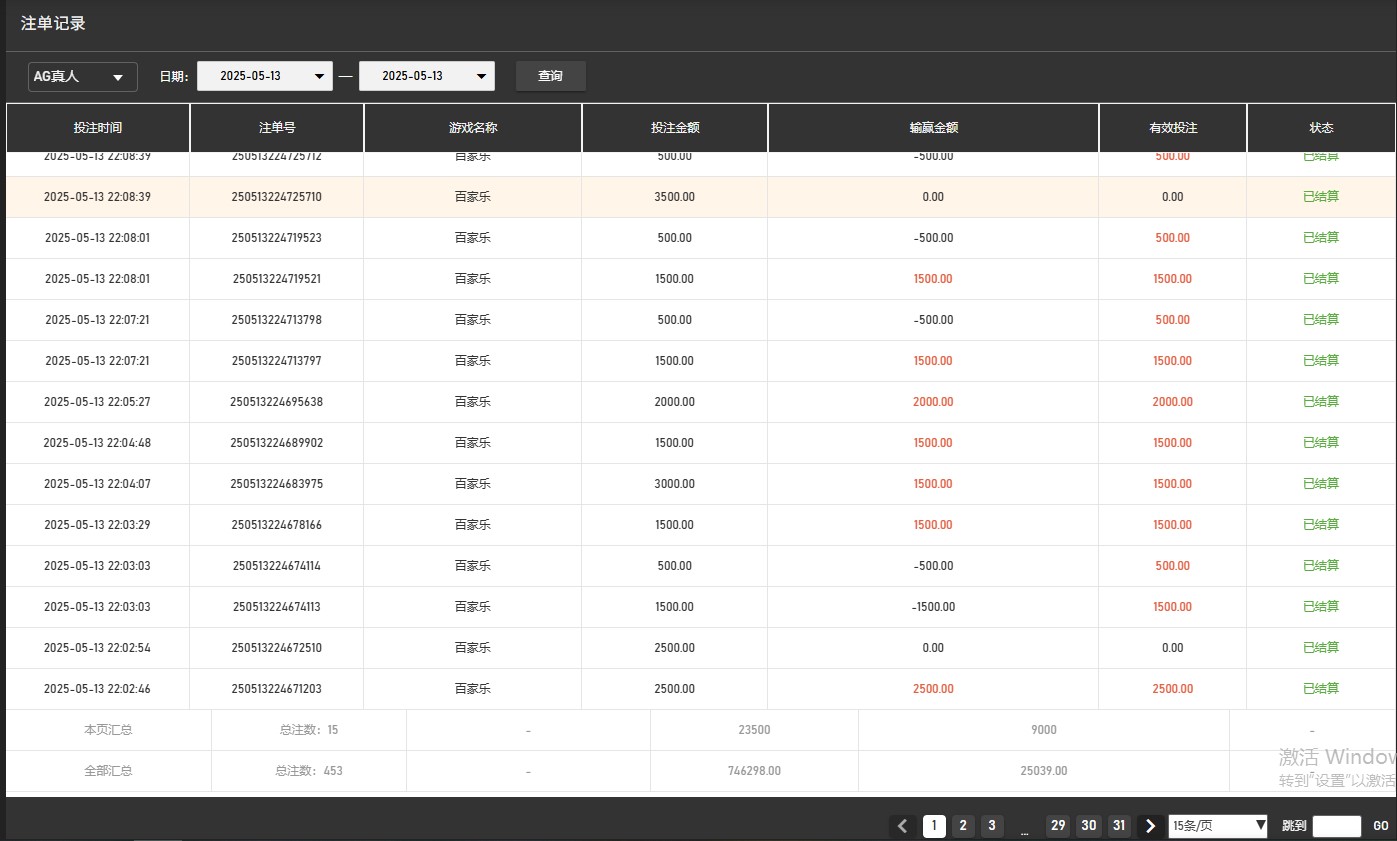The image size is (1397, 841).
Task: Click the 有效投注 column header
Action: pos(1172,128)
